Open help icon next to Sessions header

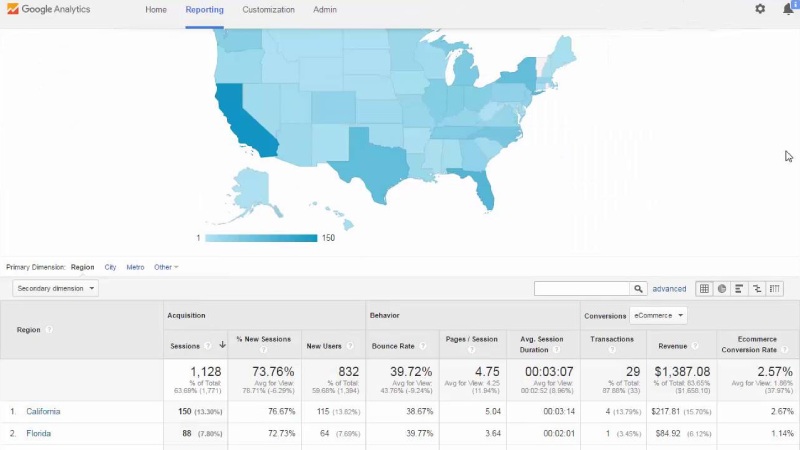208,346
